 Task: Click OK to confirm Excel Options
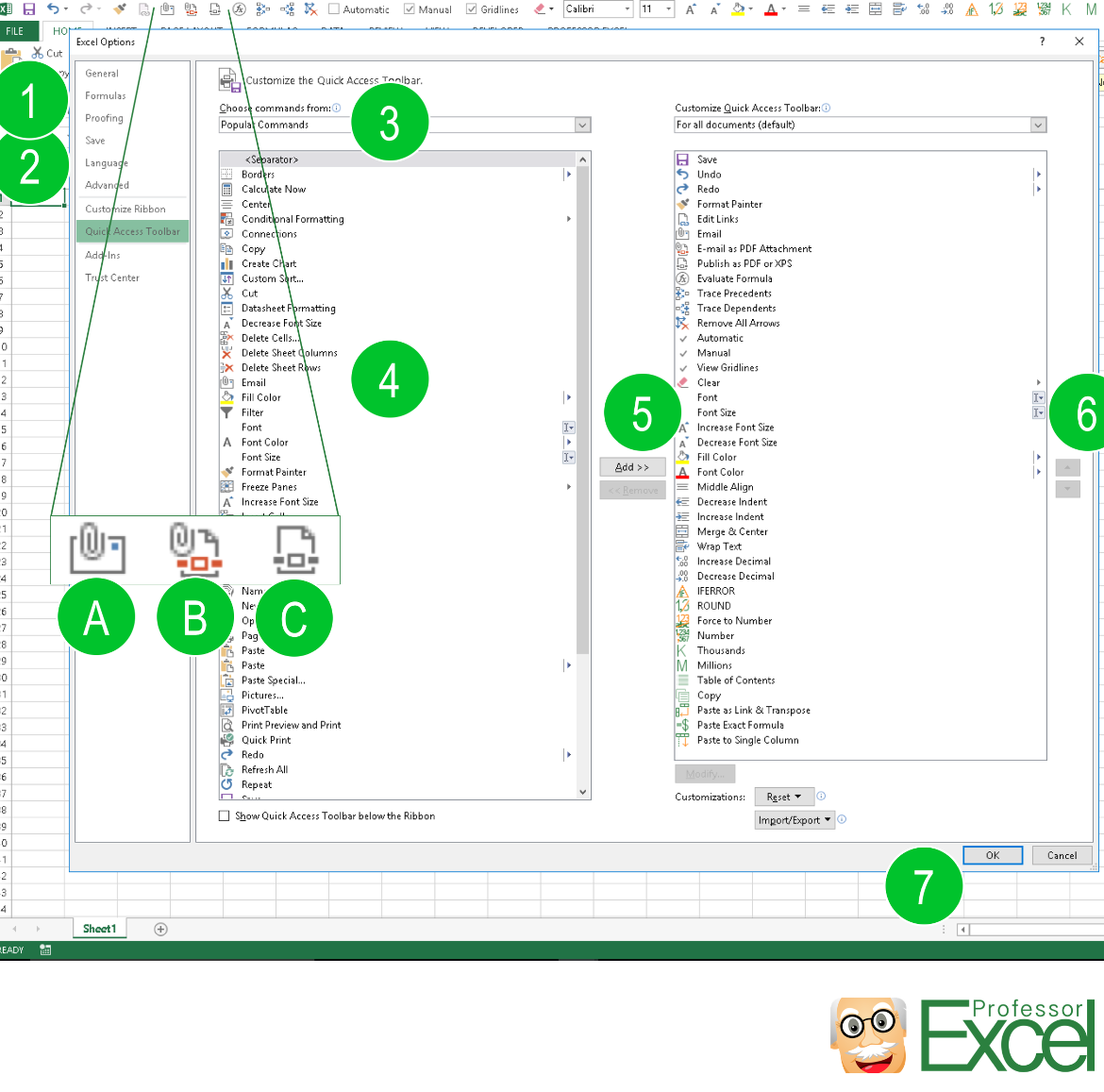coord(993,855)
